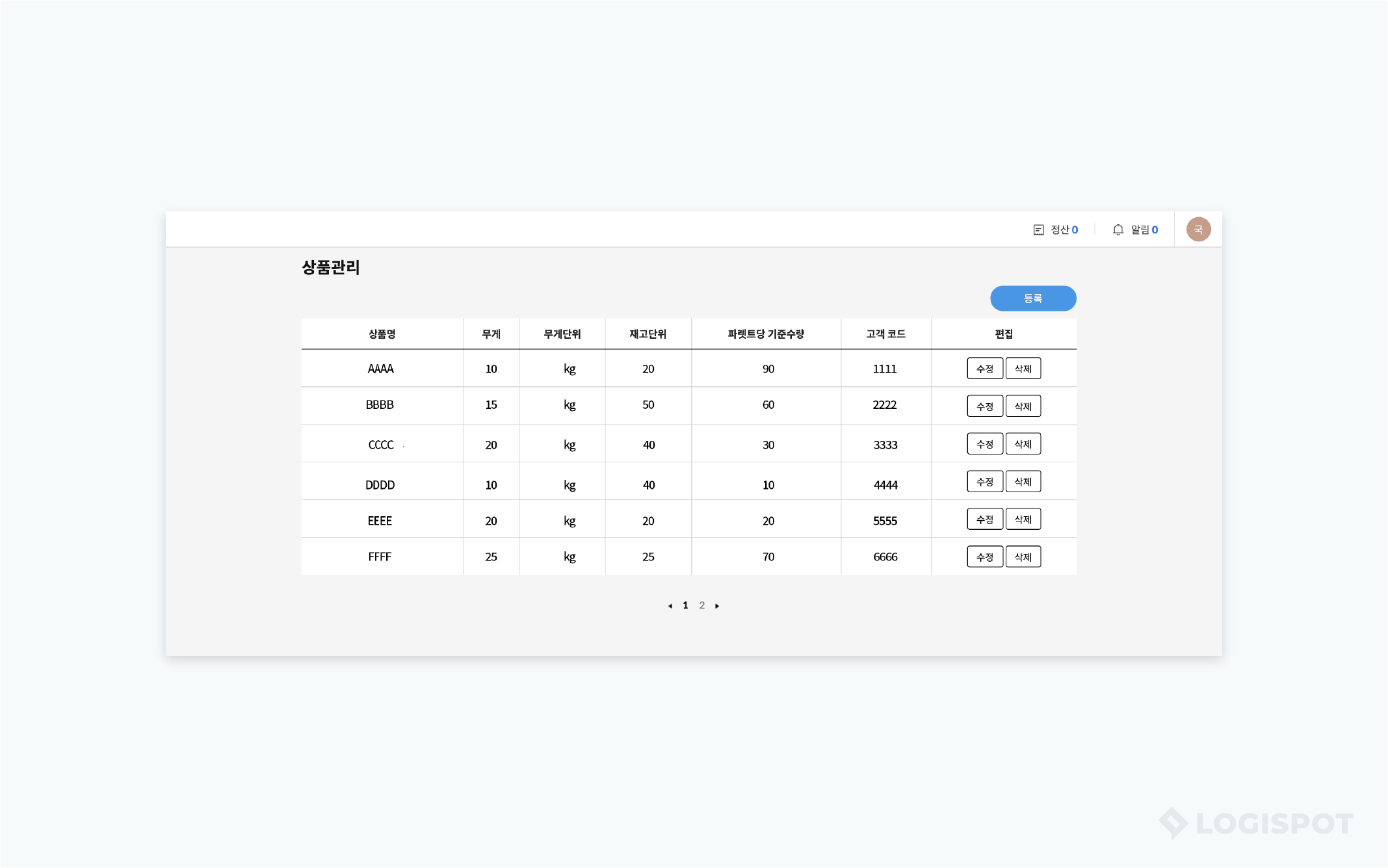Delete product DDDD

(x=1023, y=482)
